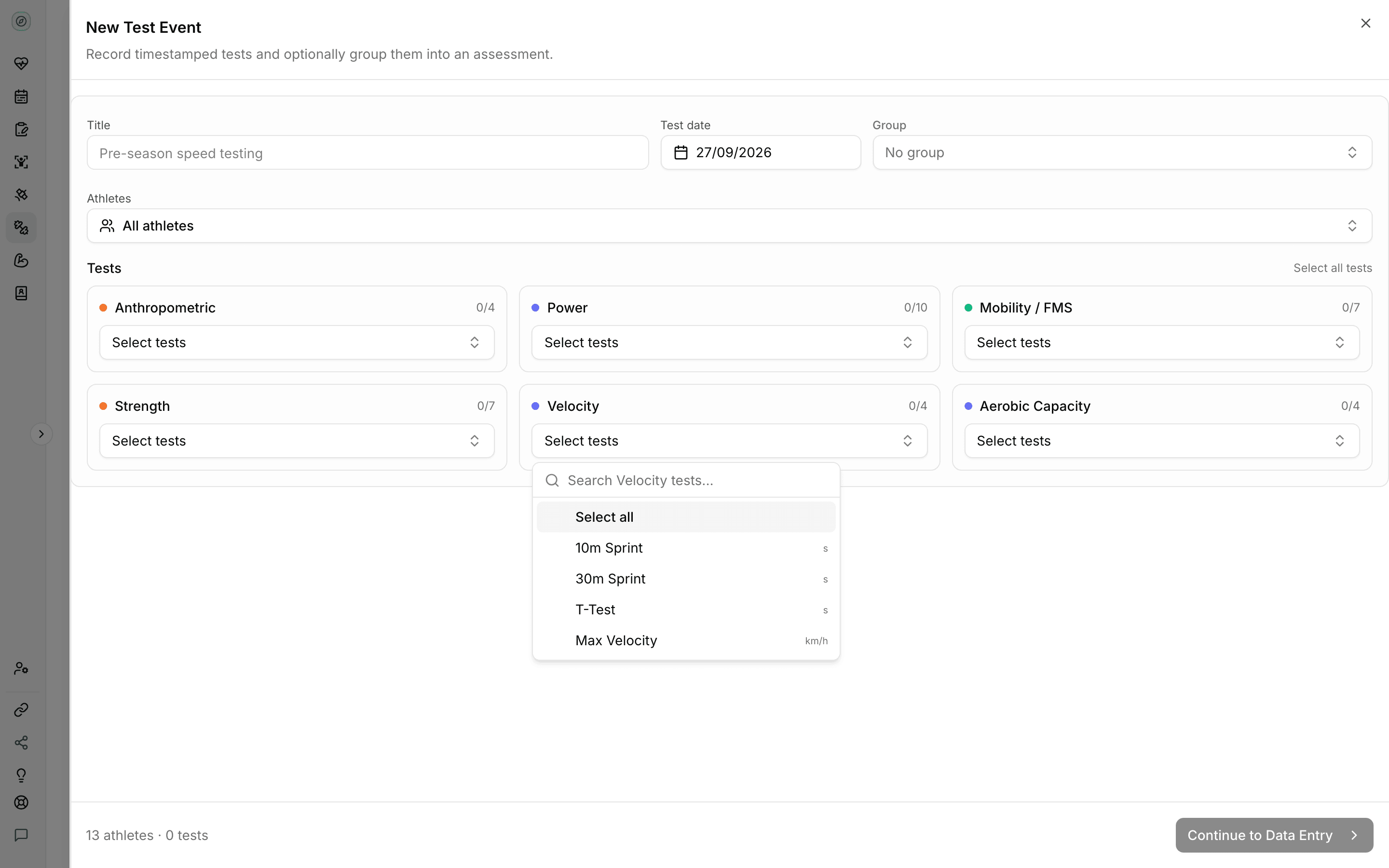
Task: Open the flexed bicep icon in sidebar
Action: [21, 260]
